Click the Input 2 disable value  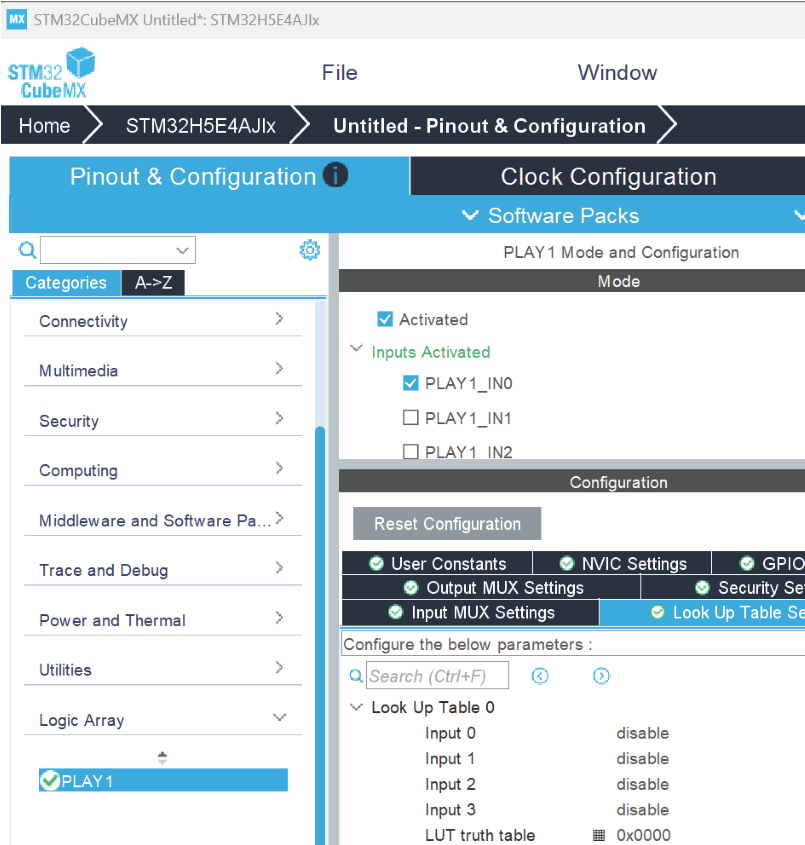(642, 784)
